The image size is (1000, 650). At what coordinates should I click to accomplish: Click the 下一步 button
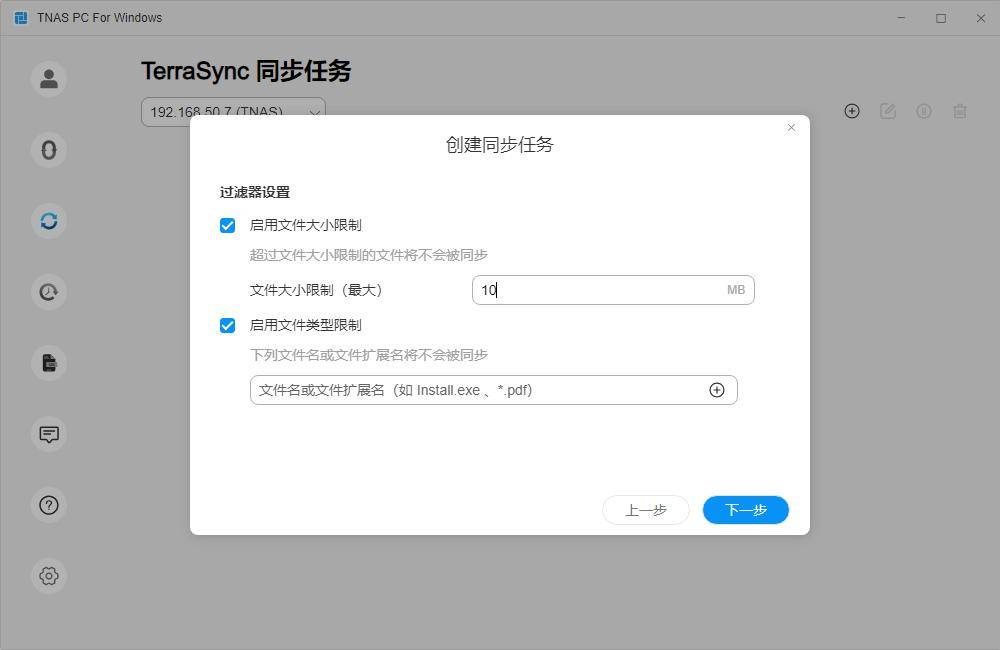746,510
